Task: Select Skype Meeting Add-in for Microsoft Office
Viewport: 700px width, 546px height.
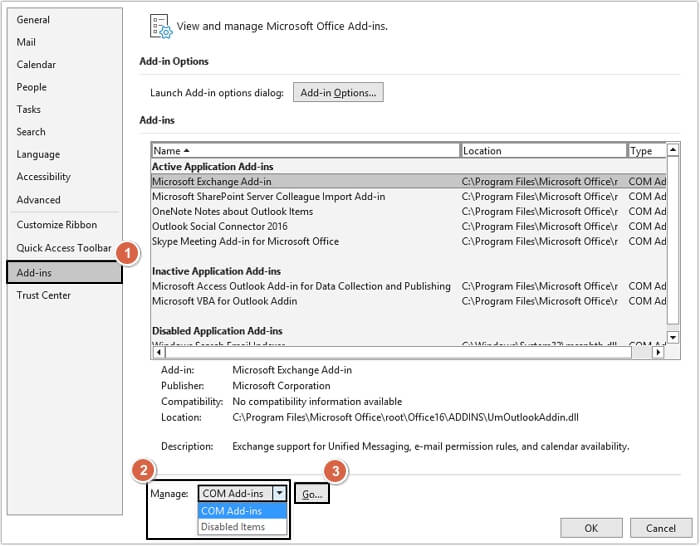Action: pos(408,241)
